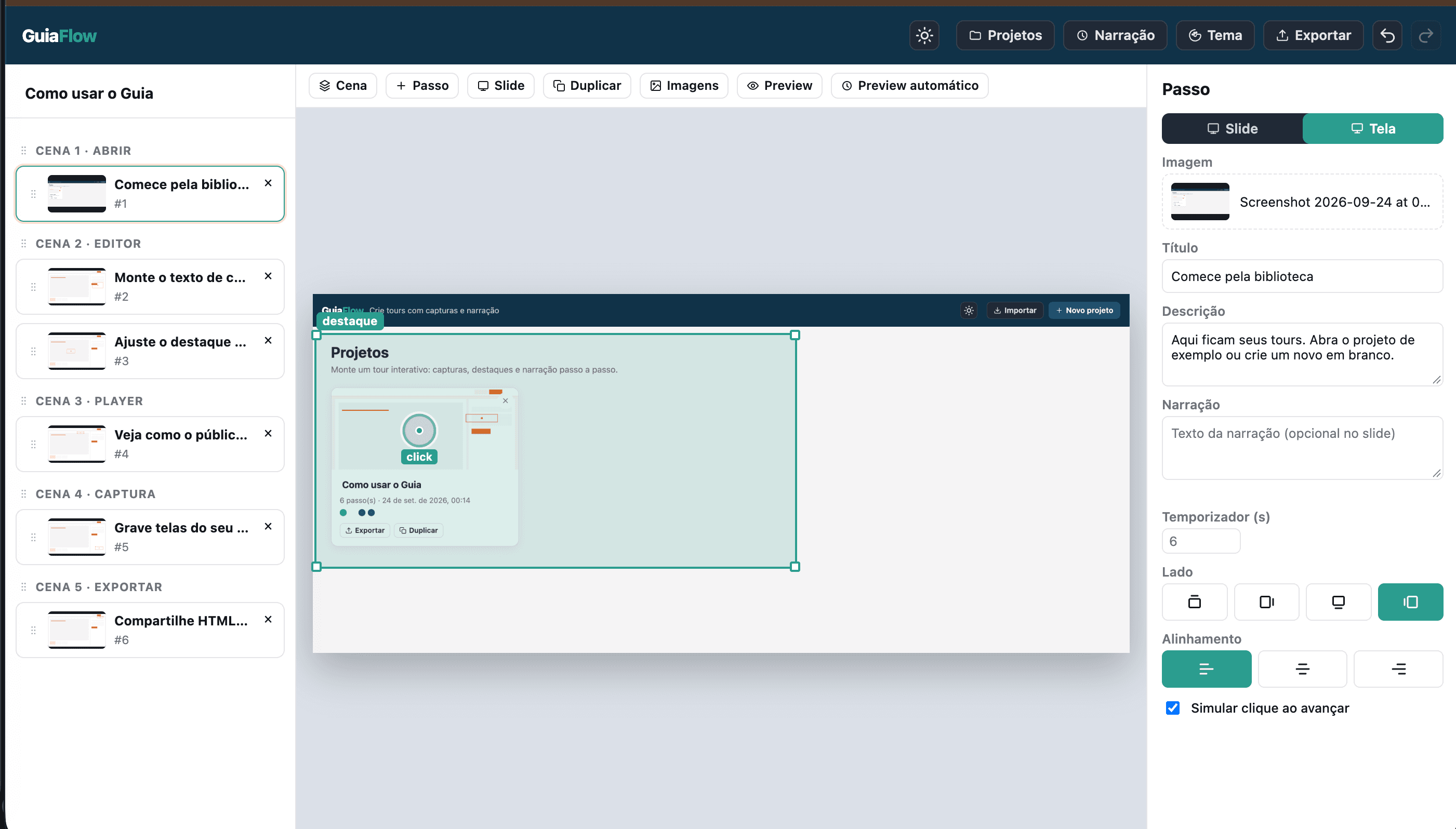Delete step 'Ajuste o destaque ...'

[268, 341]
